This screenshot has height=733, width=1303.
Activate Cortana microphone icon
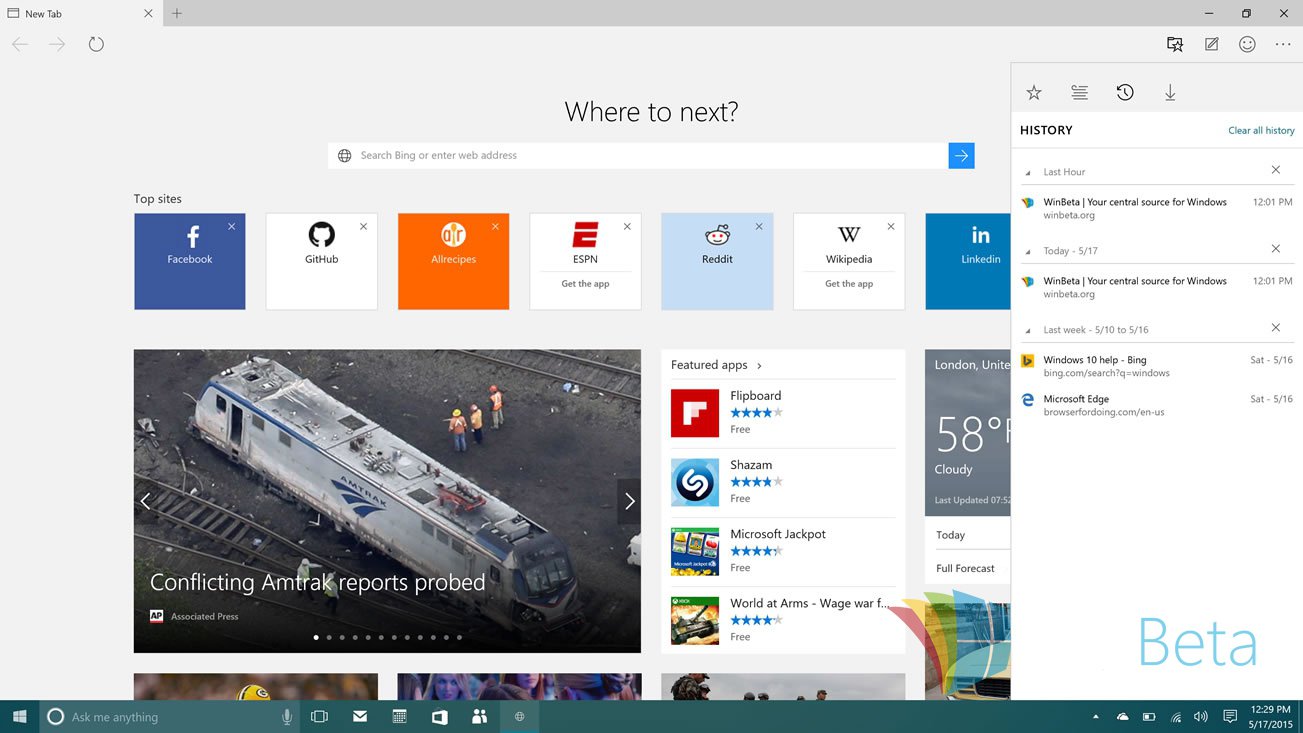click(287, 717)
